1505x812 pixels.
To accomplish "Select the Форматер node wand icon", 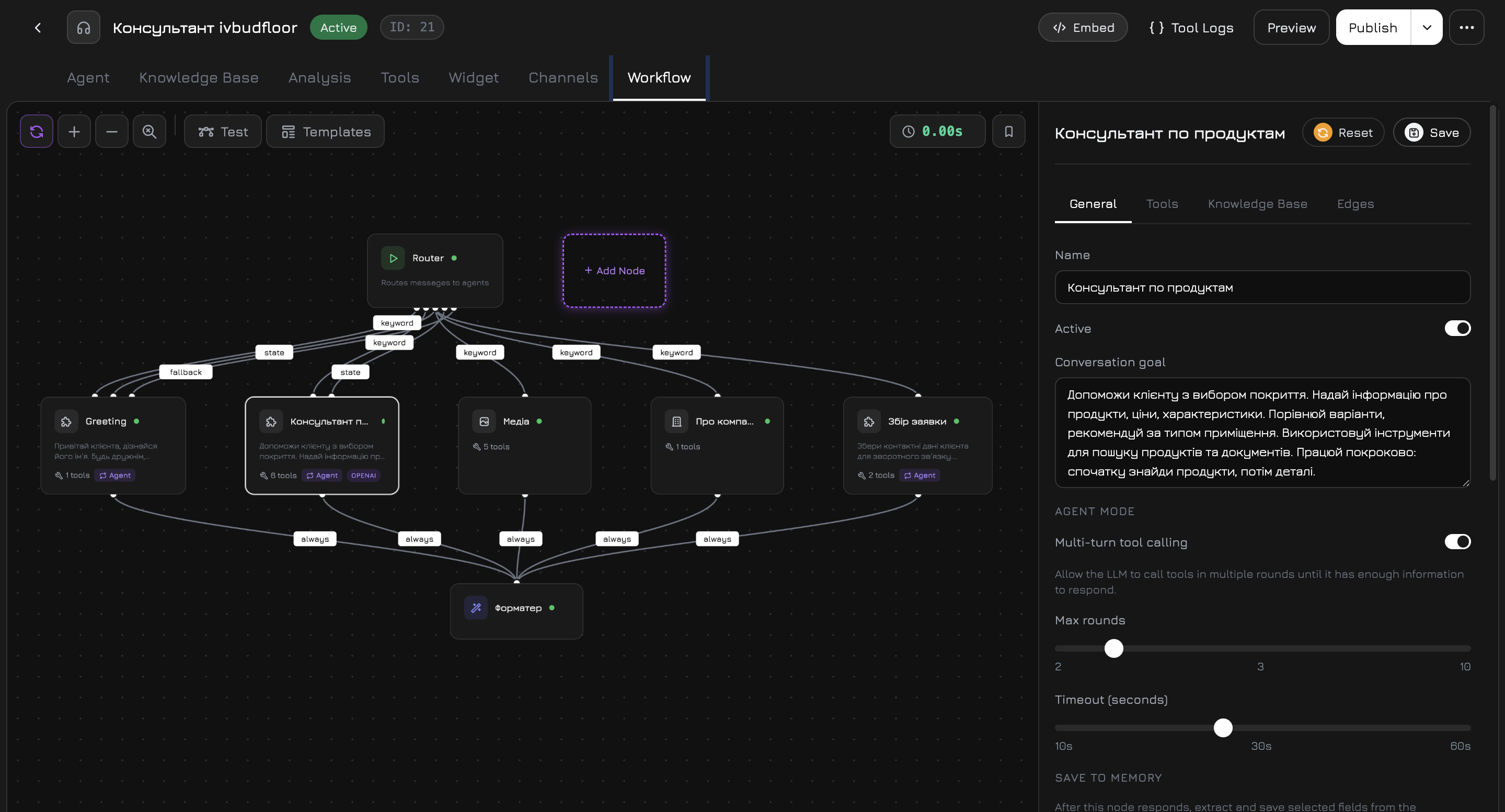I will (475, 608).
